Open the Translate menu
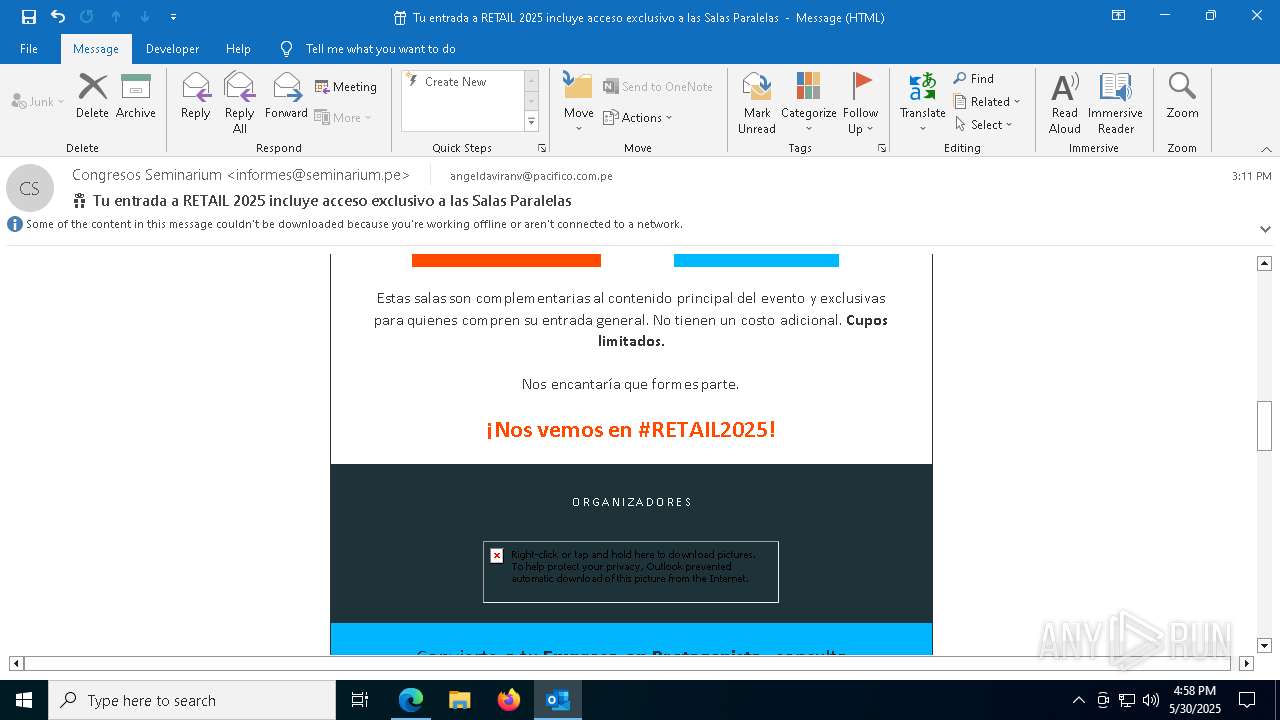Screen dimensions: 1280x720 pos(922,102)
